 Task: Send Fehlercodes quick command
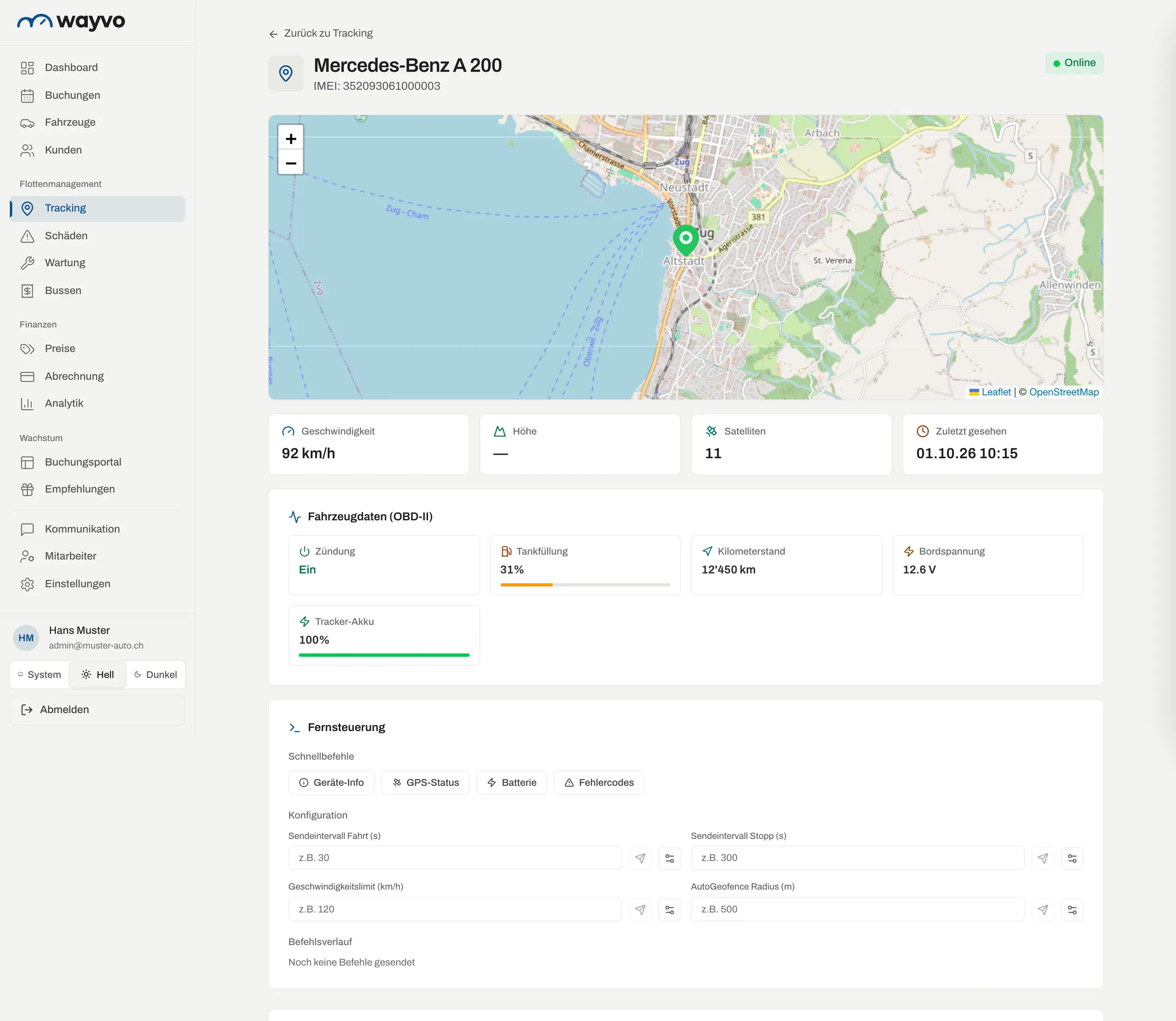(599, 783)
